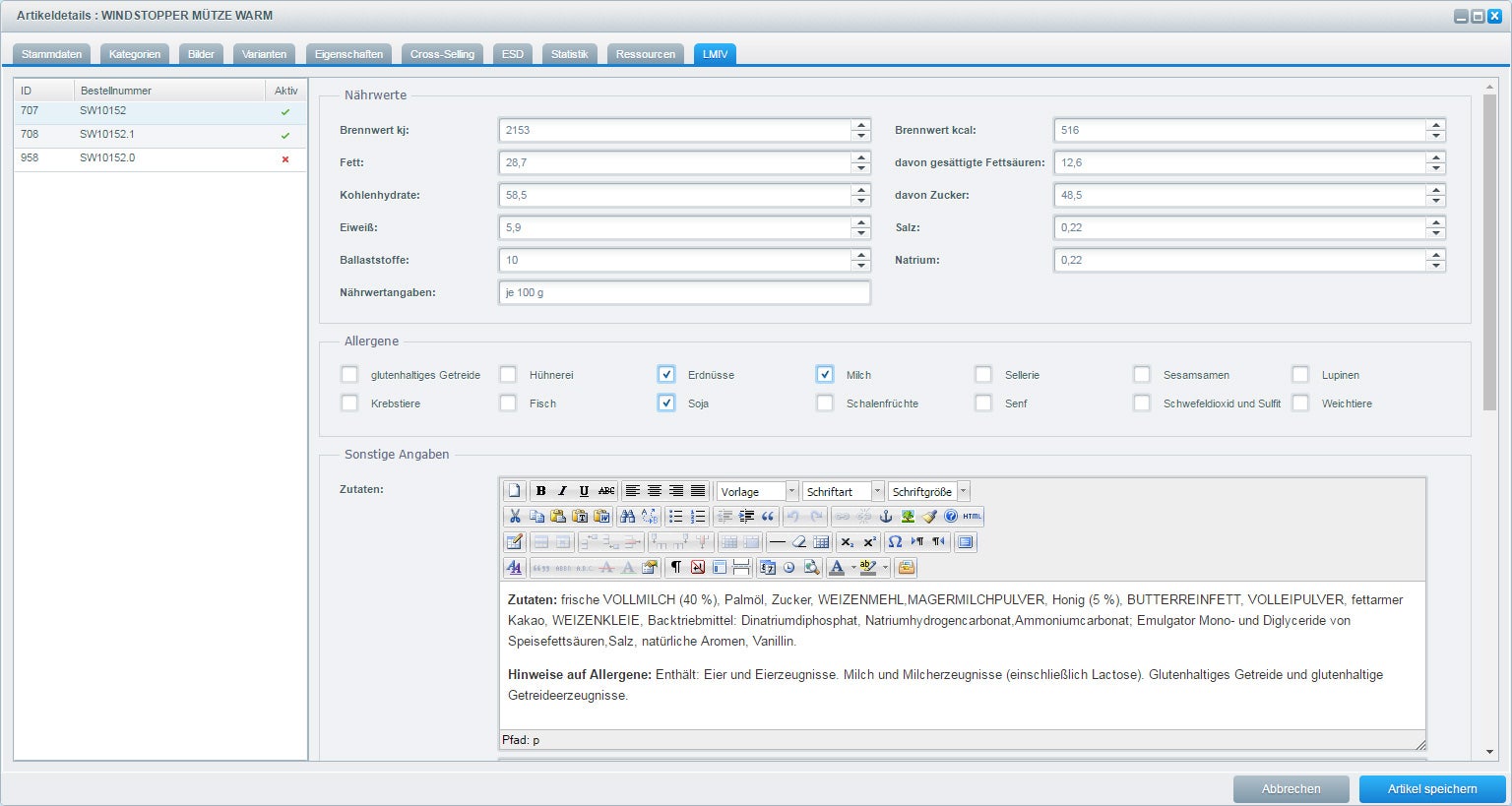Screen dimensions: 1512x806
Task: Enable the glutenhaltiges Getreide allergen checkbox
Action: [349, 374]
